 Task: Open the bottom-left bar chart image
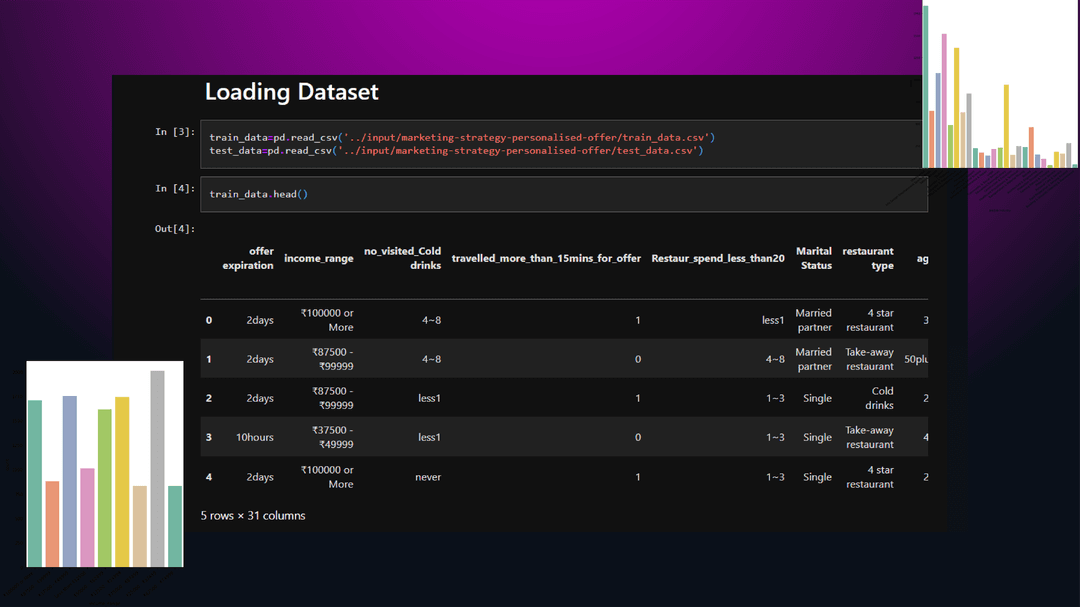coord(105,464)
